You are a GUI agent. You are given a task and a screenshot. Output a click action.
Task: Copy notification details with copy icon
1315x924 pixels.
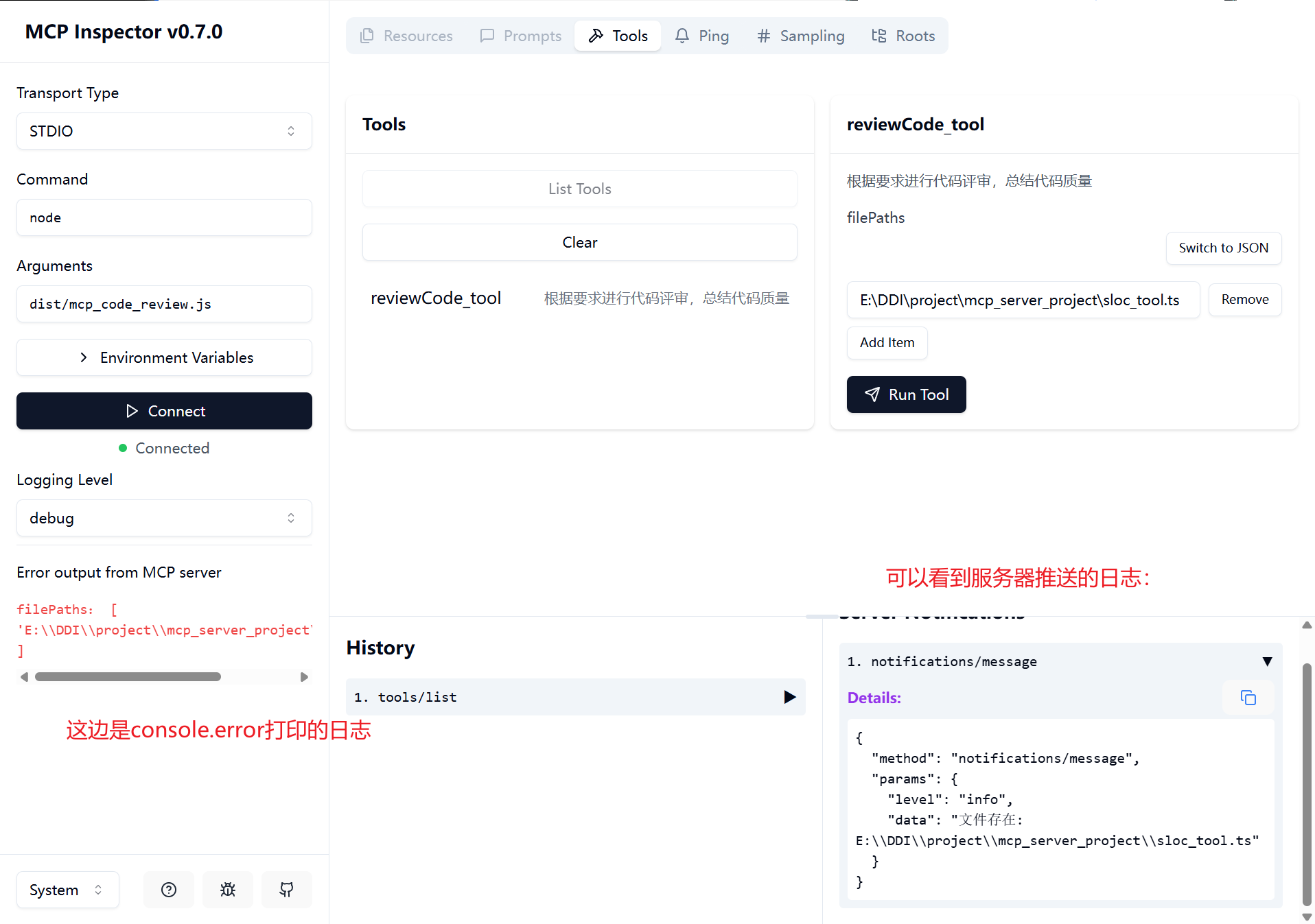[x=1248, y=698]
